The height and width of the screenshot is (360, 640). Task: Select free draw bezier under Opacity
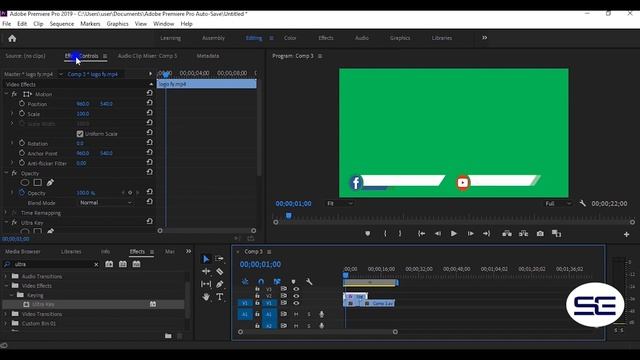pos(50,182)
